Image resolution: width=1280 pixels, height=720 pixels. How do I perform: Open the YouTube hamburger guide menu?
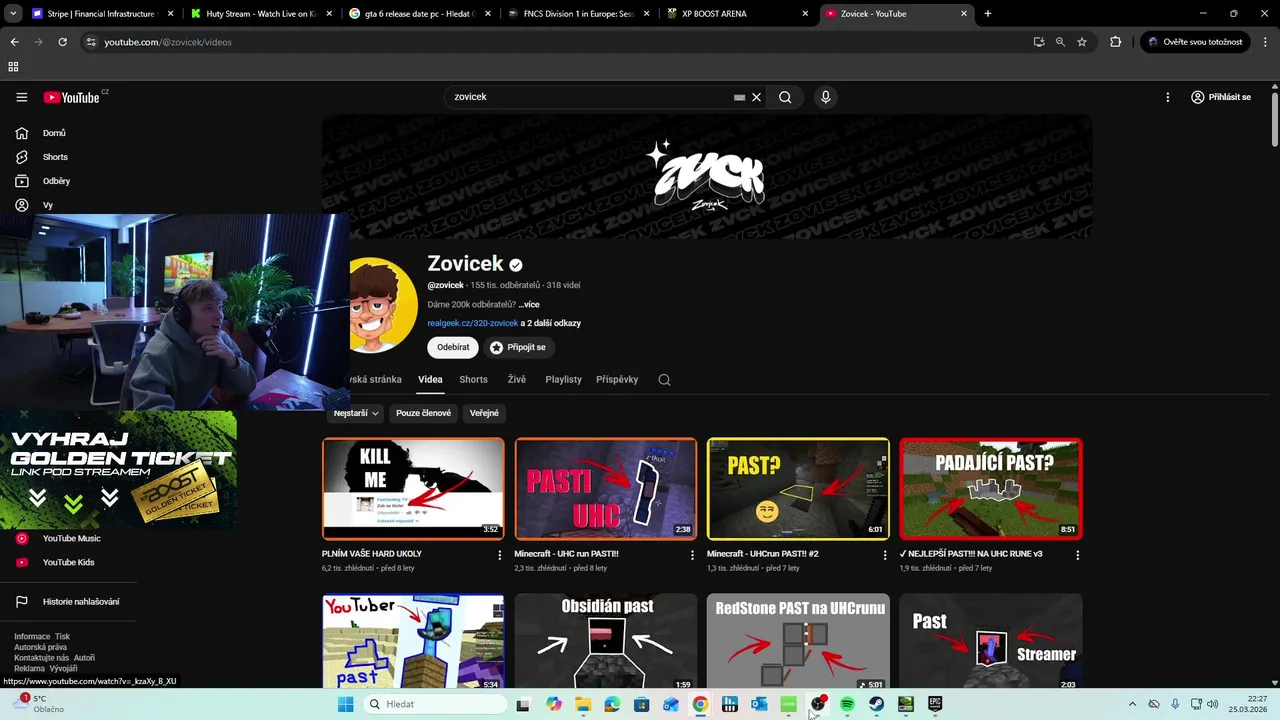(x=21, y=97)
